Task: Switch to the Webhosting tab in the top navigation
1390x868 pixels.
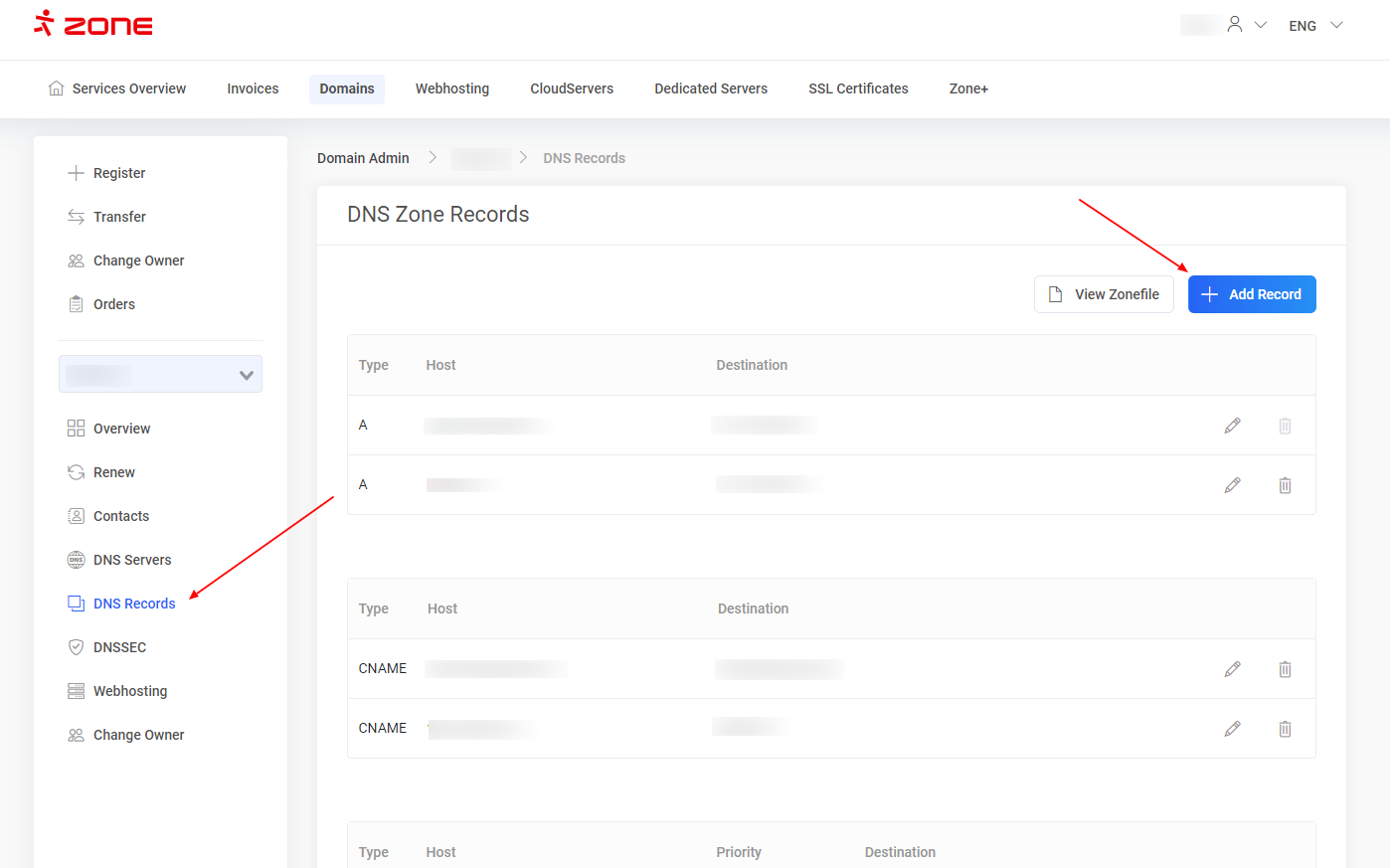Action: tap(451, 88)
